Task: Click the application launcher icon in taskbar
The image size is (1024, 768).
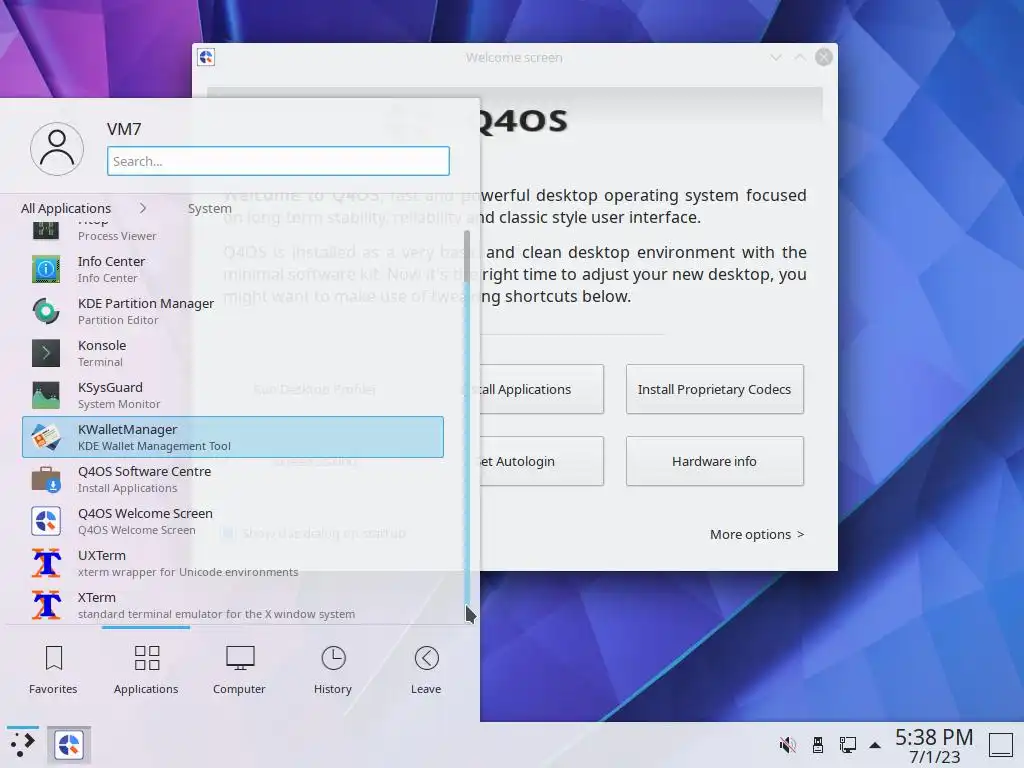Action: point(22,744)
